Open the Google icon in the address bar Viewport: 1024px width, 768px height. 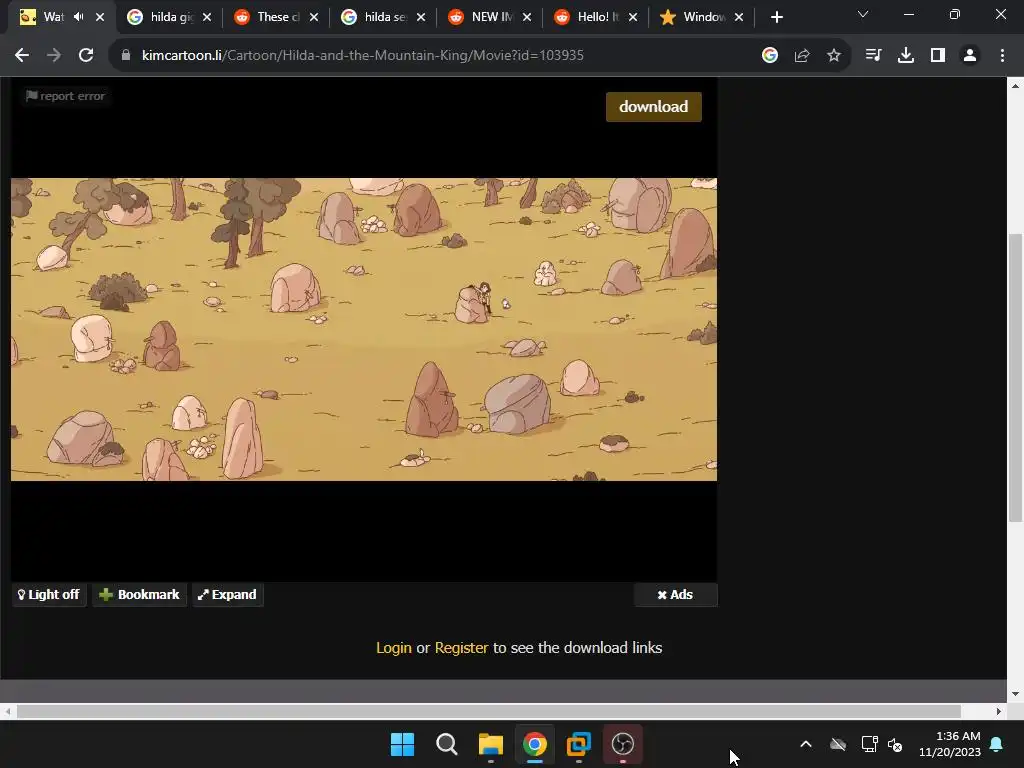tap(770, 56)
